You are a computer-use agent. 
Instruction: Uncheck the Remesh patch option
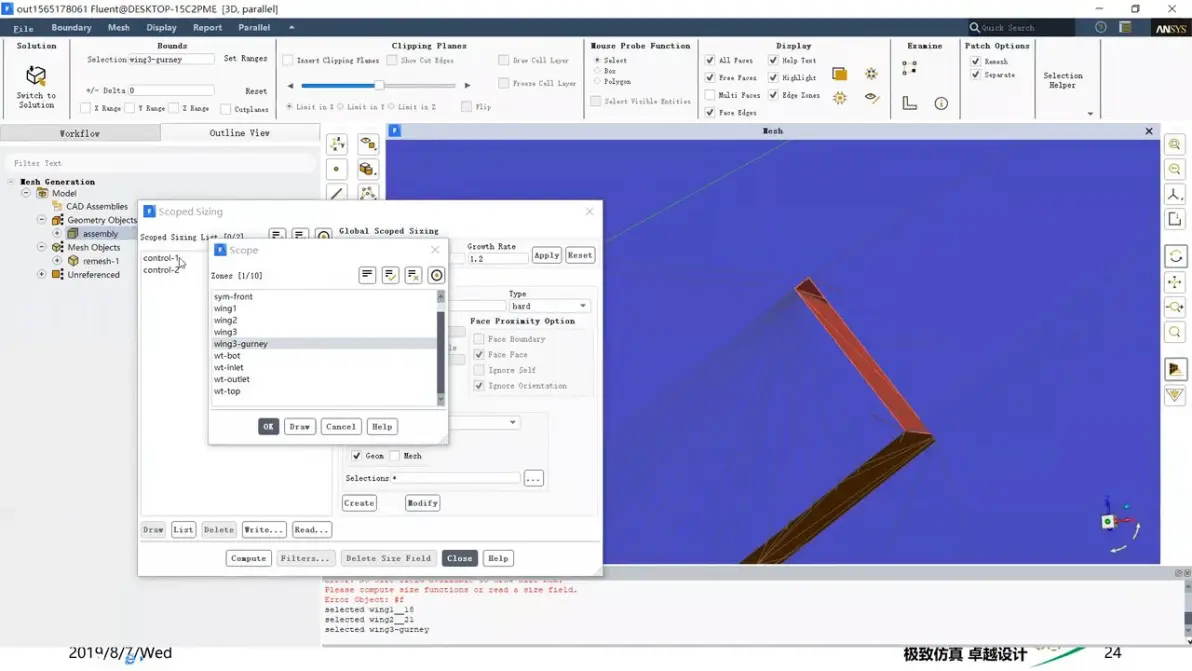coord(975,62)
